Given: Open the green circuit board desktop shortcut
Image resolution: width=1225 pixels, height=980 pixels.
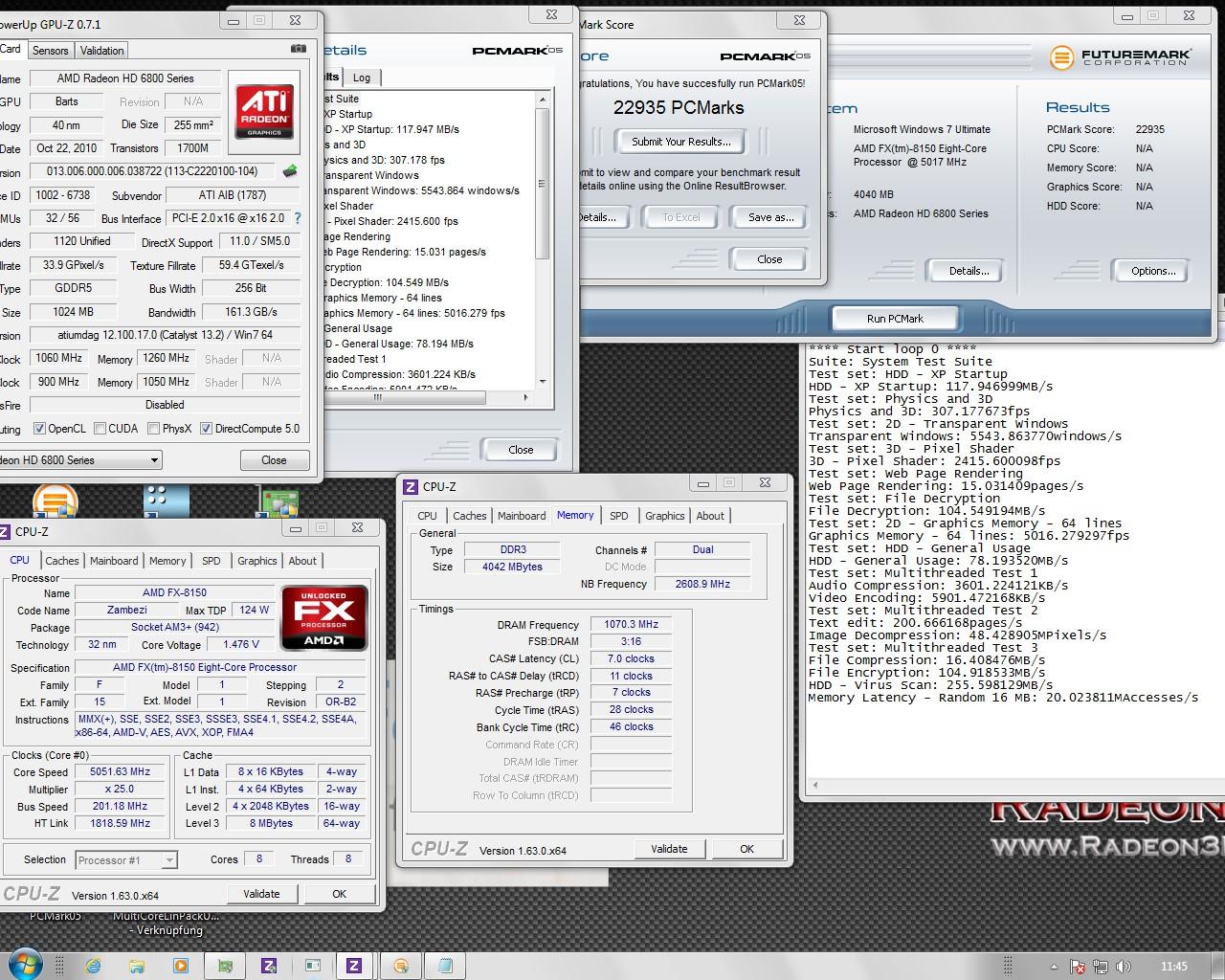Looking at the screenshot, I should (278, 501).
